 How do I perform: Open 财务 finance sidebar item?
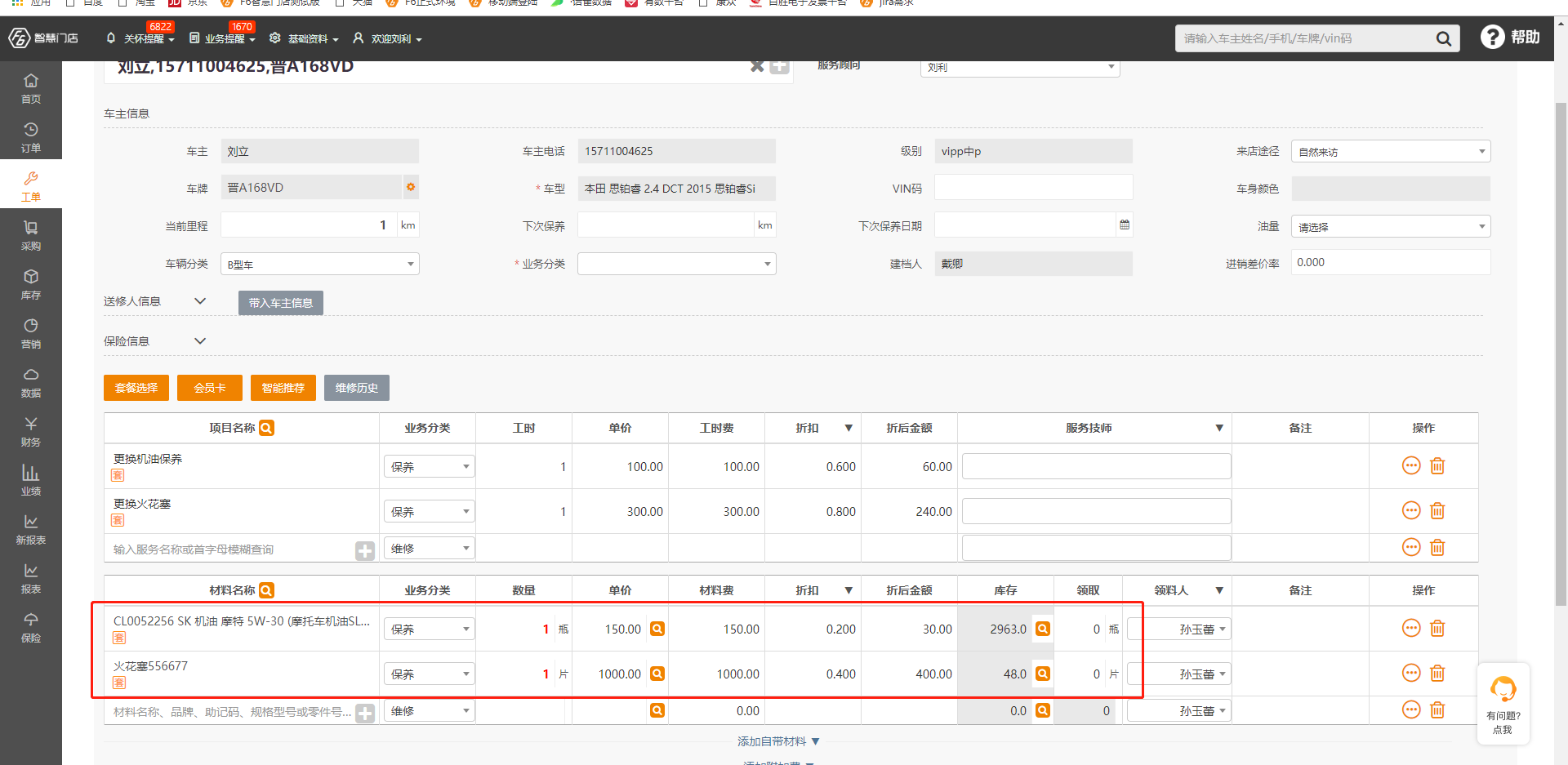(x=31, y=431)
